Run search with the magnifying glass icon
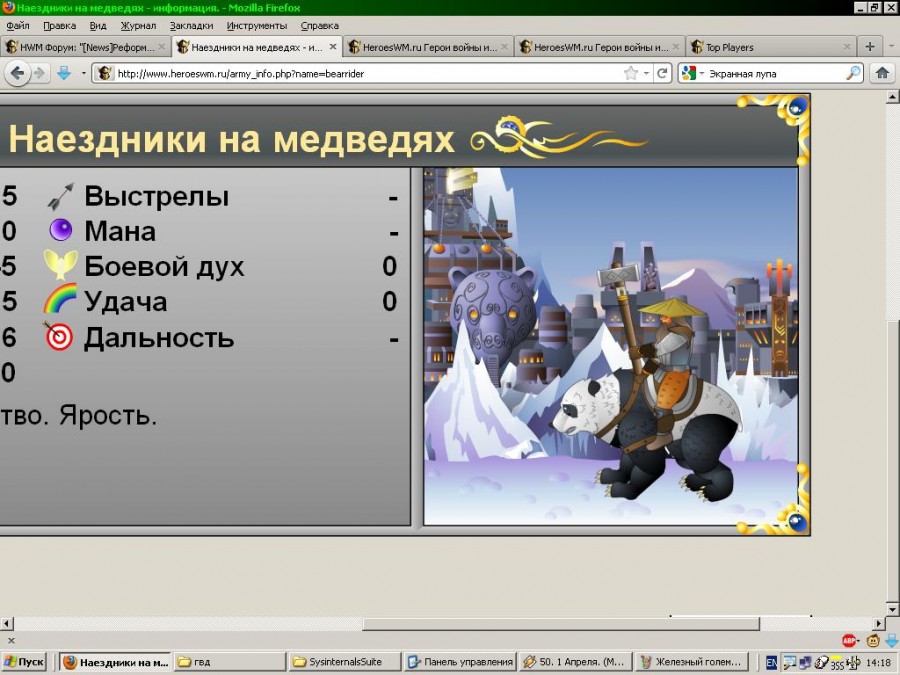The image size is (900, 675). pyautogui.click(x=853, y=73)
